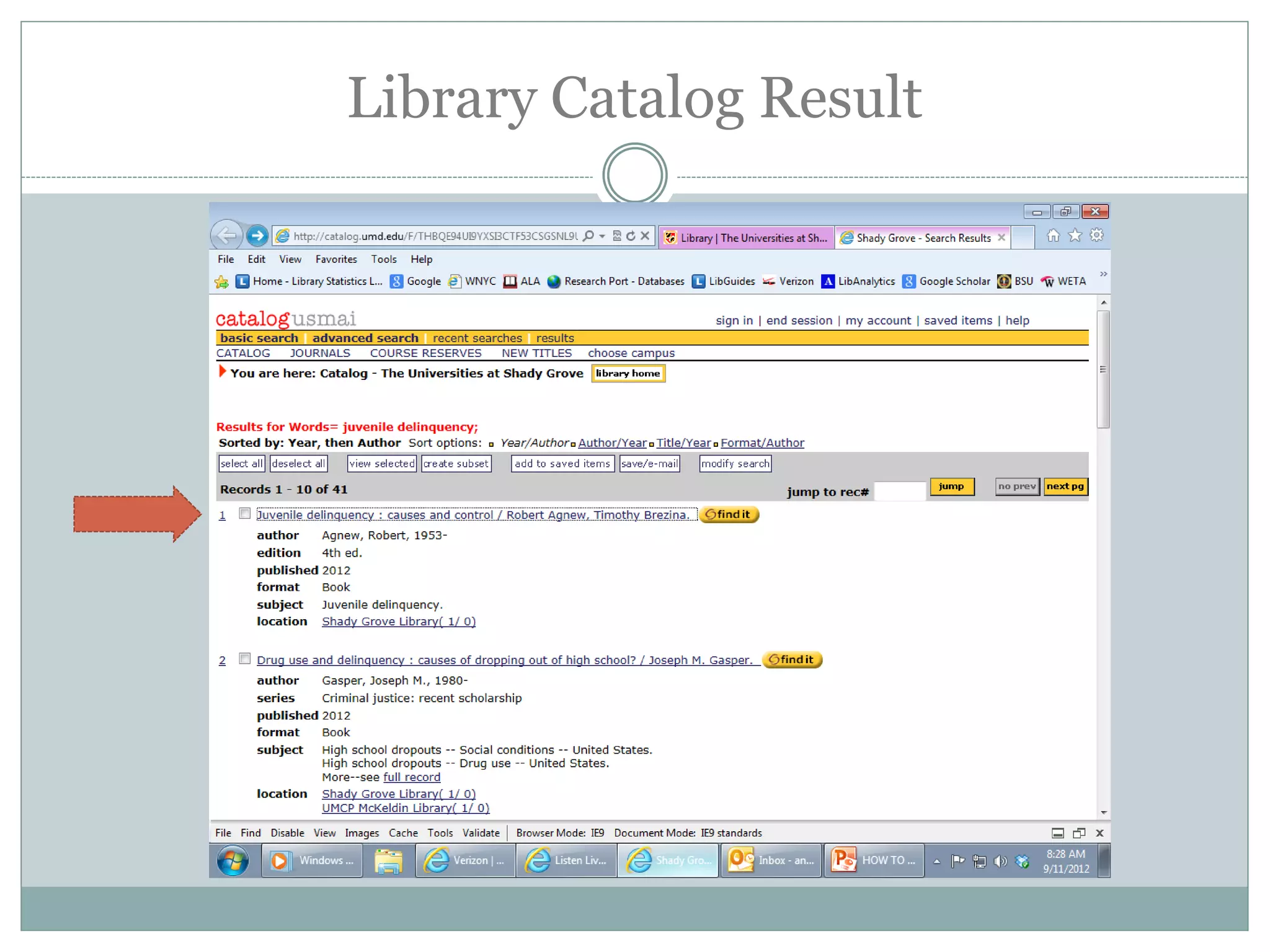Open the browser Tools menu
This screenshot has width=1270, height=952.
point(384,260)
